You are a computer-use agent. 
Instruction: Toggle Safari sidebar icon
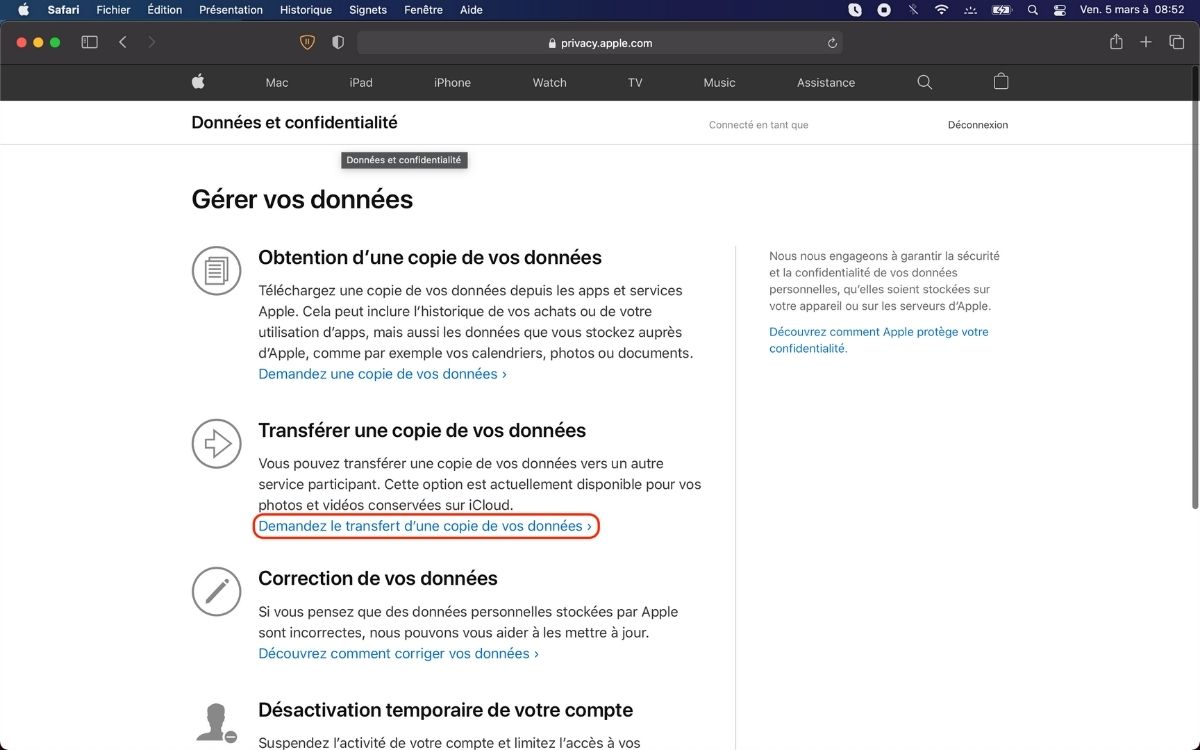point(89,42)
